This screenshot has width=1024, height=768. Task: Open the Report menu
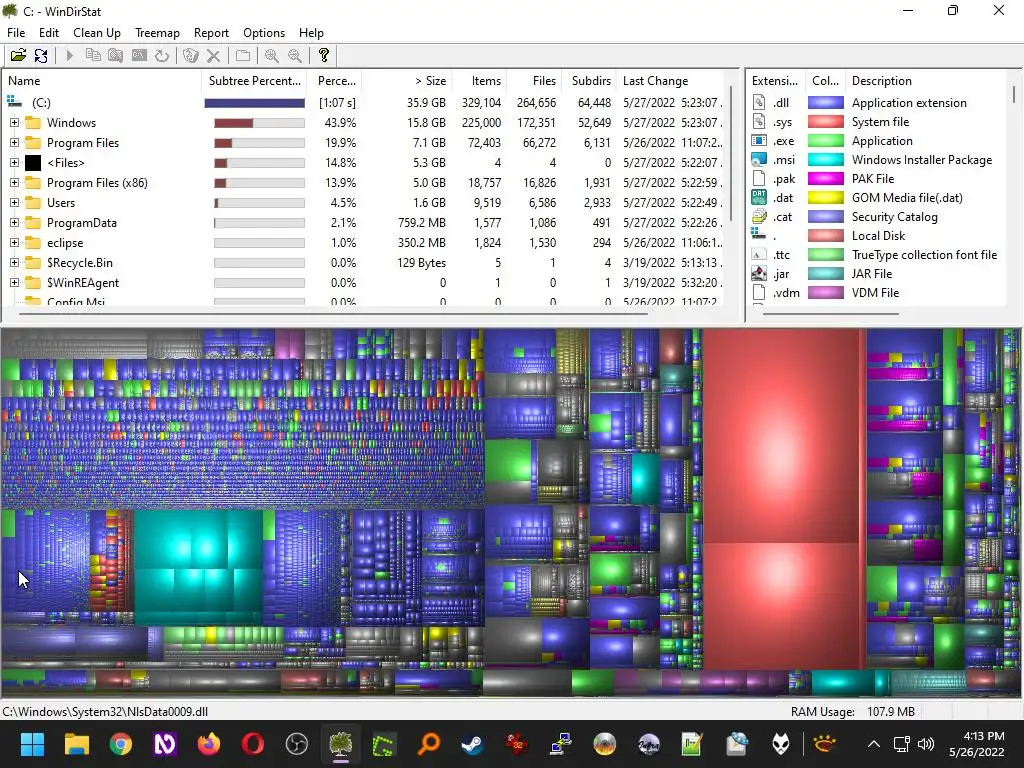tap(211, 33)
